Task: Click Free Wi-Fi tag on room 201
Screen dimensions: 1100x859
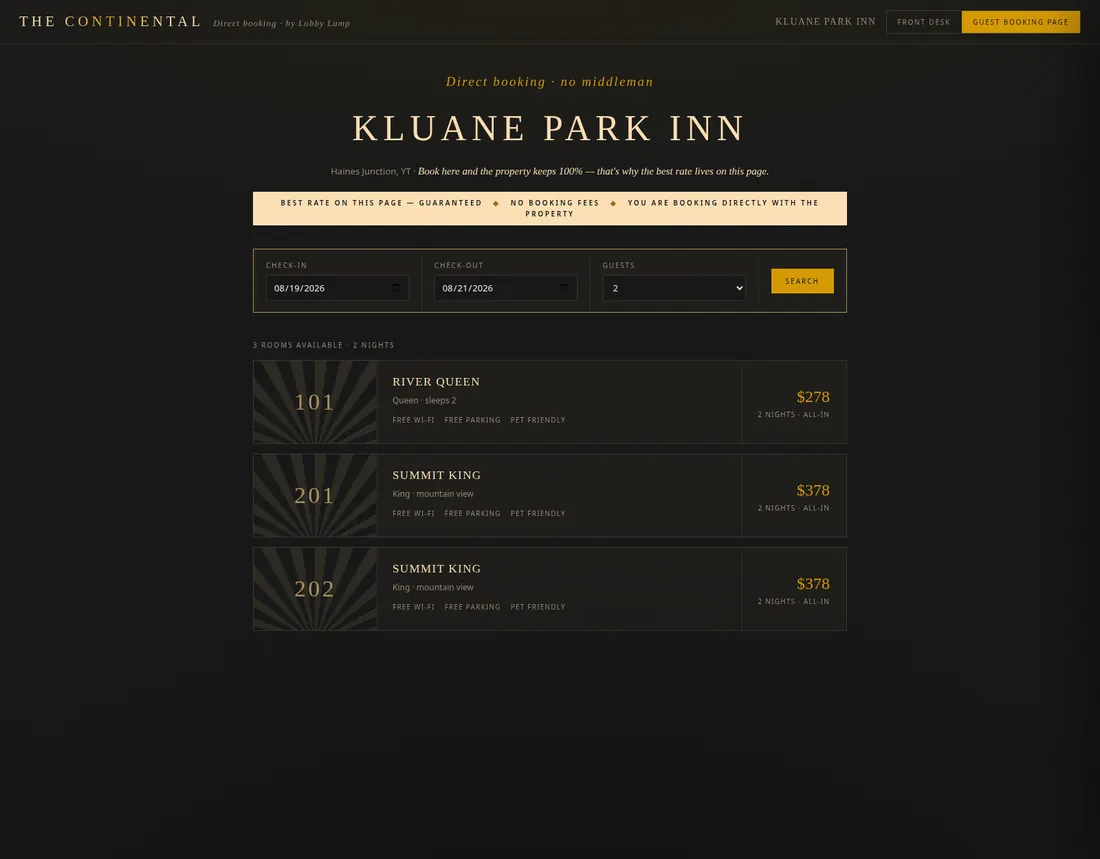Action: point(413,513)
